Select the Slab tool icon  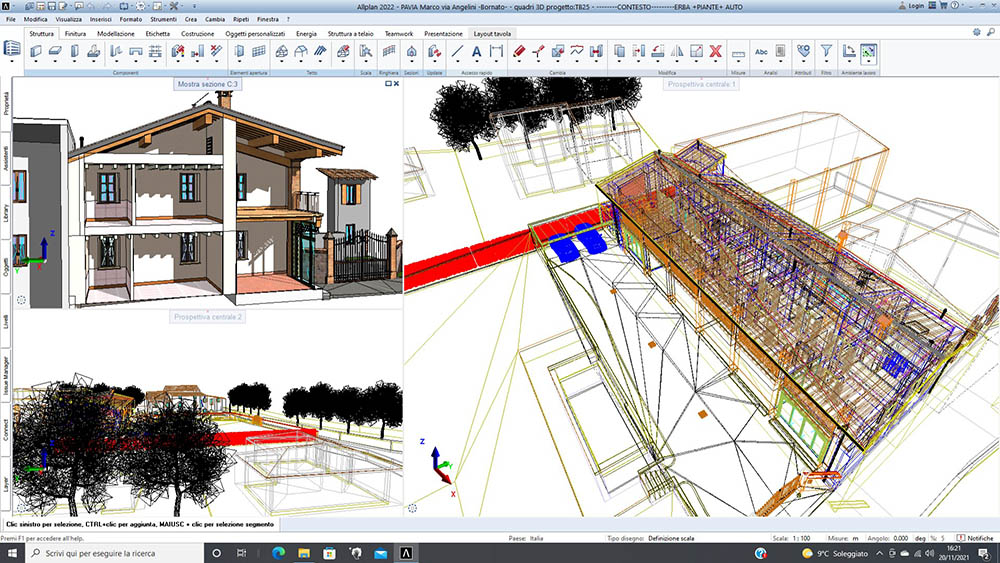pos(55,52)
